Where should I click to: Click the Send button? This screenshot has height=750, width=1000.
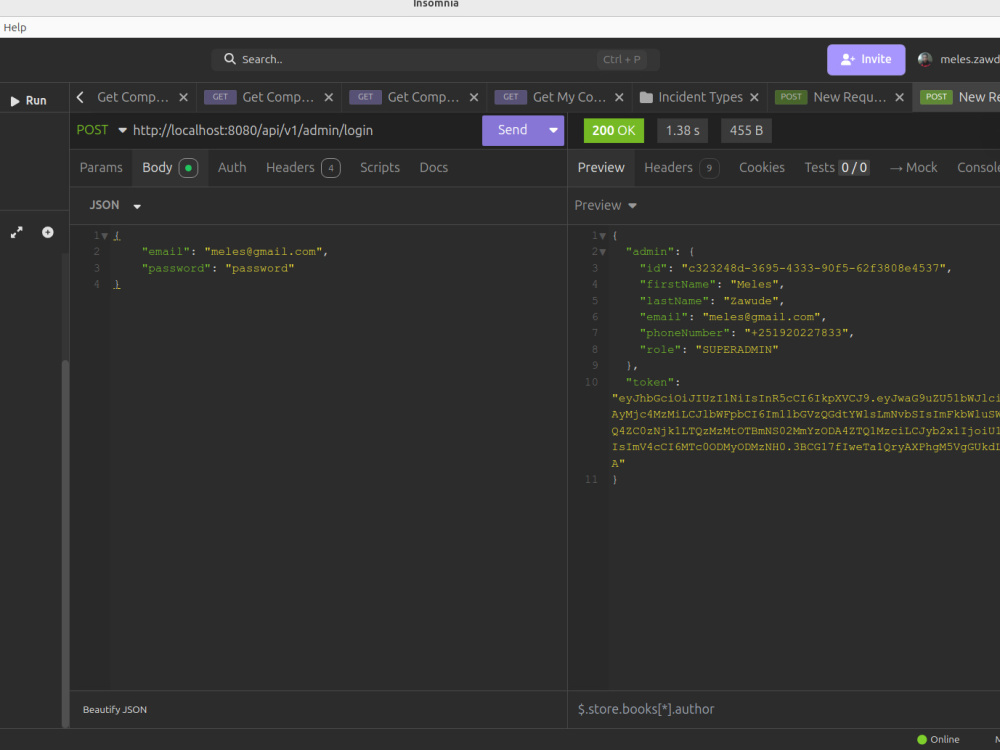(x=512, y=130)
